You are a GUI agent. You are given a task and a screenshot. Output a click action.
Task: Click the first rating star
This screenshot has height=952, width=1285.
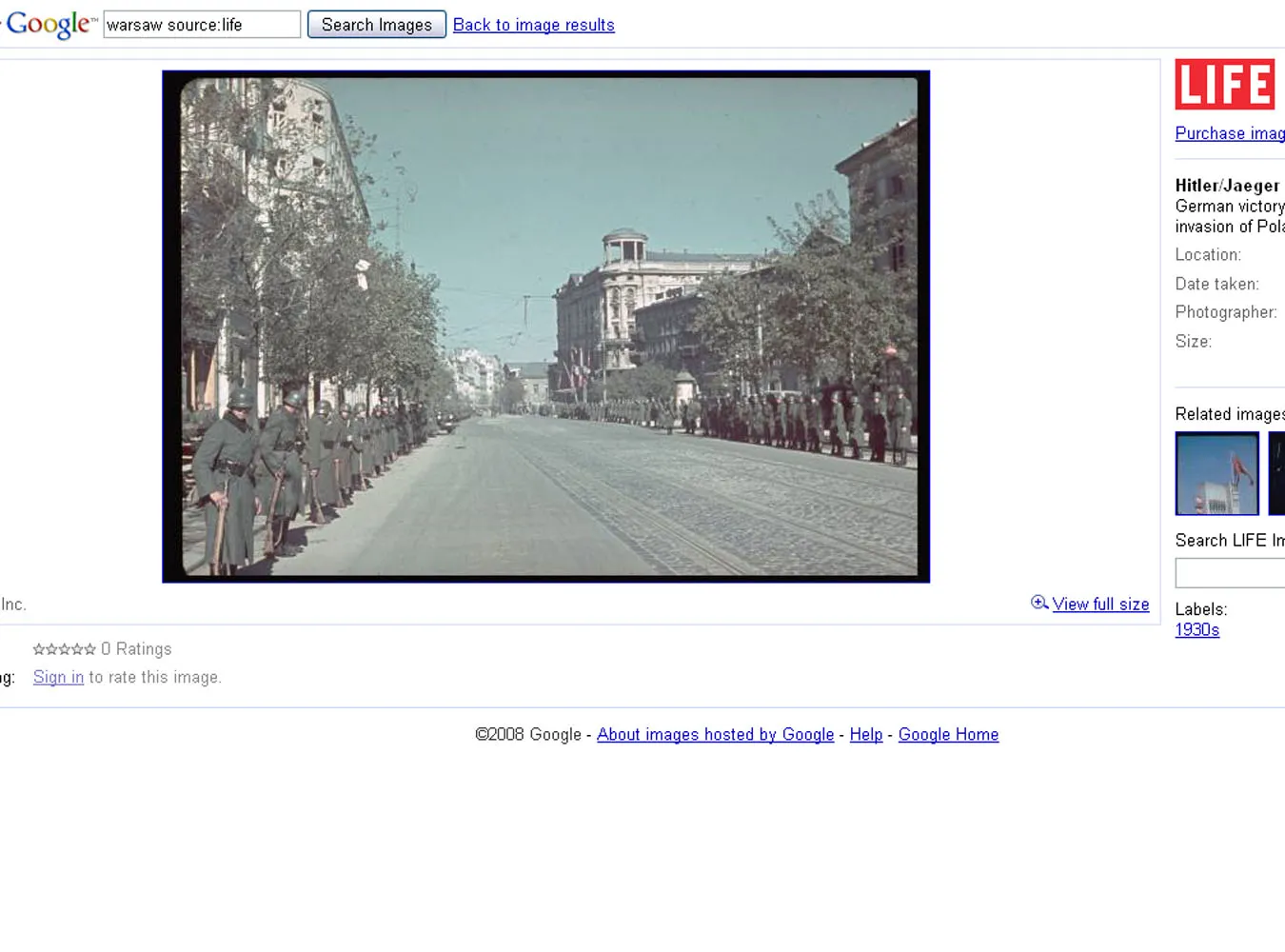coord(39,649)
